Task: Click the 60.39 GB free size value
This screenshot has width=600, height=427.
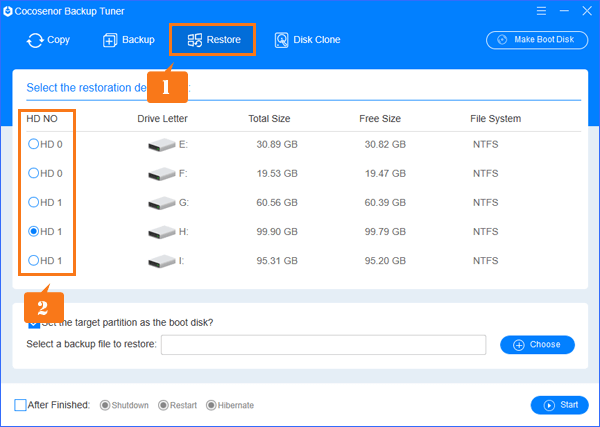Action: (385, 203)
